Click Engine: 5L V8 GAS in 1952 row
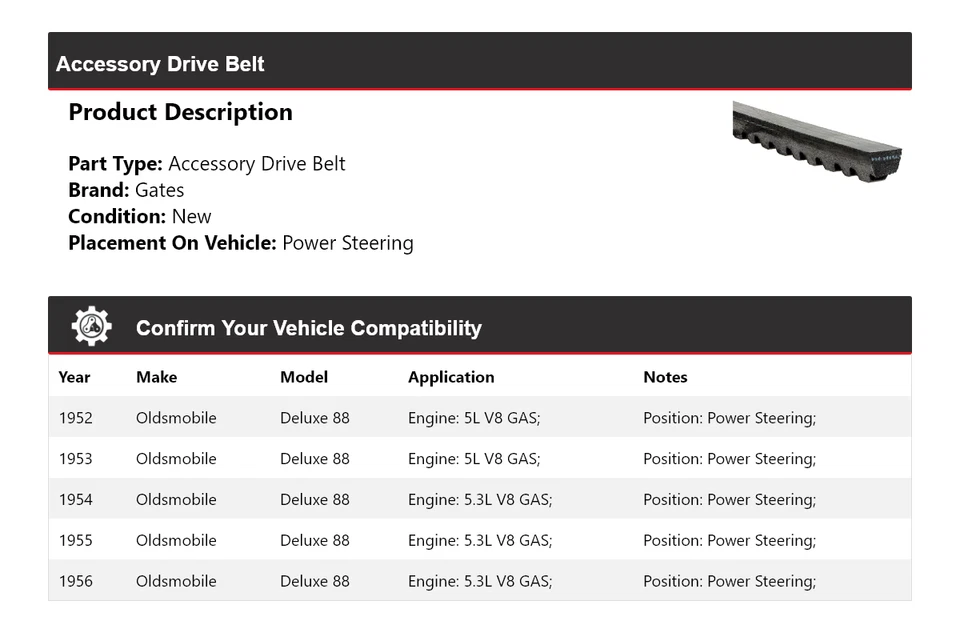The width and height of the screenshot is (960, 633). pyautogui.click(x=474, y=418)
